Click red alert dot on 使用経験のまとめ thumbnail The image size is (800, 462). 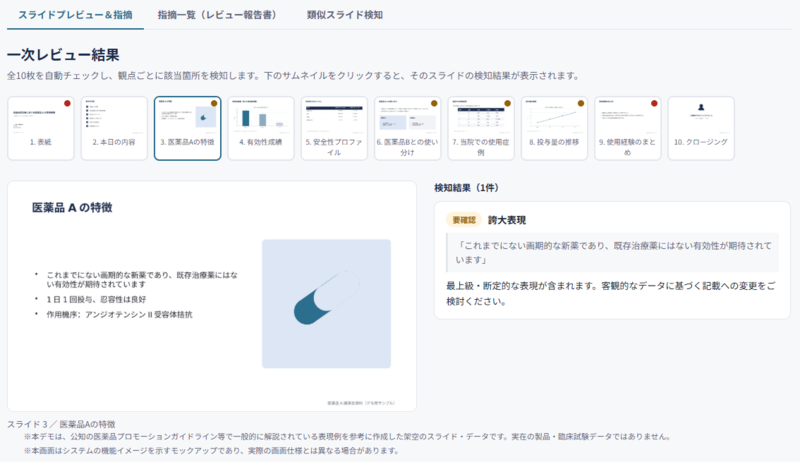(x=654, y=104)
